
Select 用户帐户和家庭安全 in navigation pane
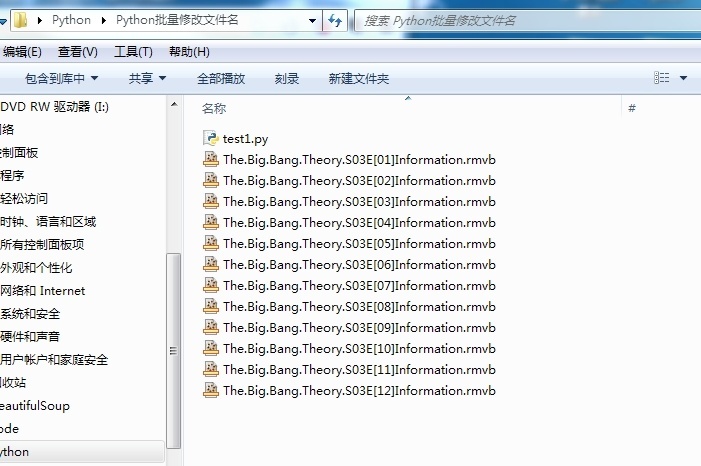coord(54,360)
